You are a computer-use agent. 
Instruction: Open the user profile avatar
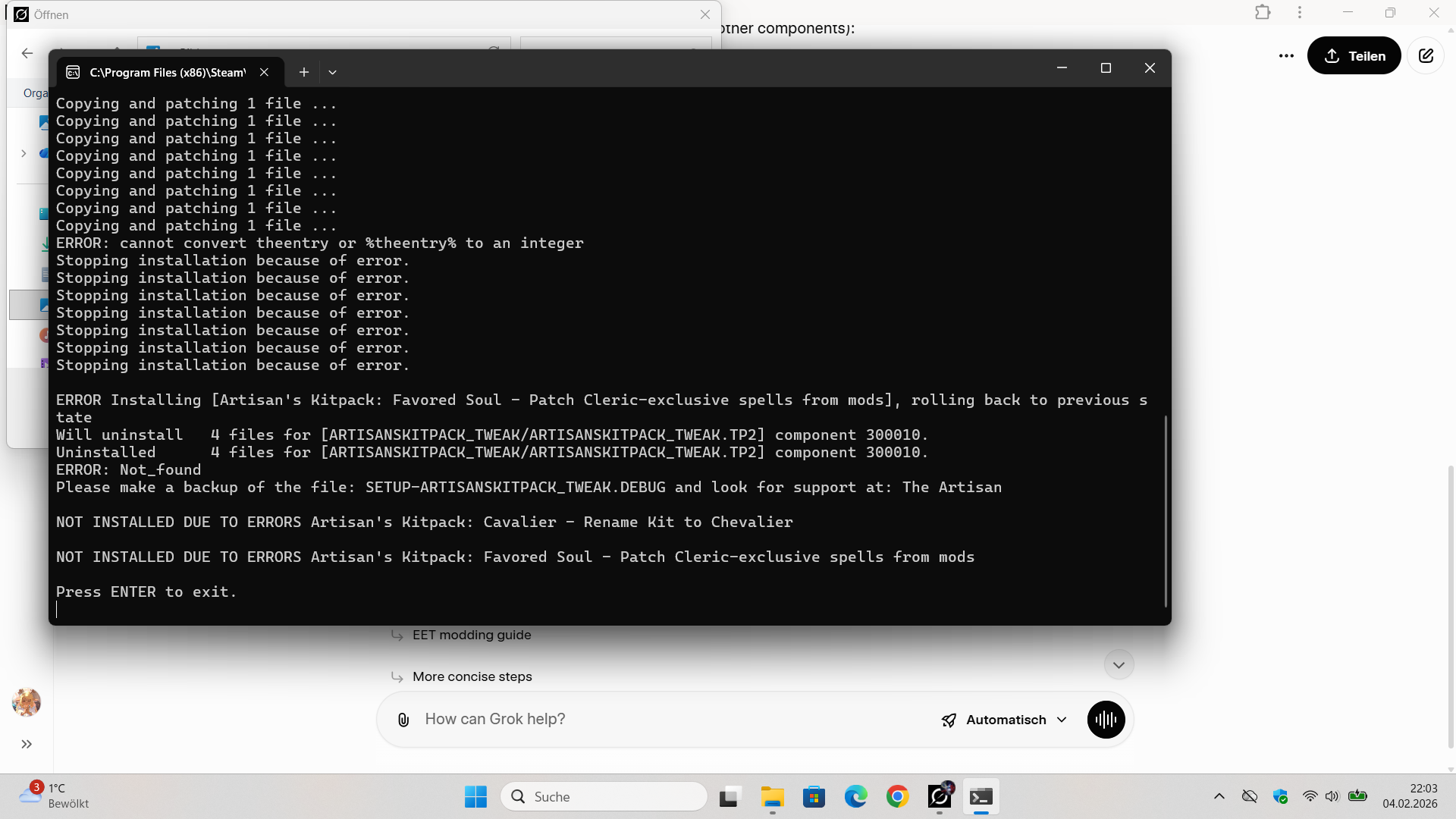coord(27,702)
